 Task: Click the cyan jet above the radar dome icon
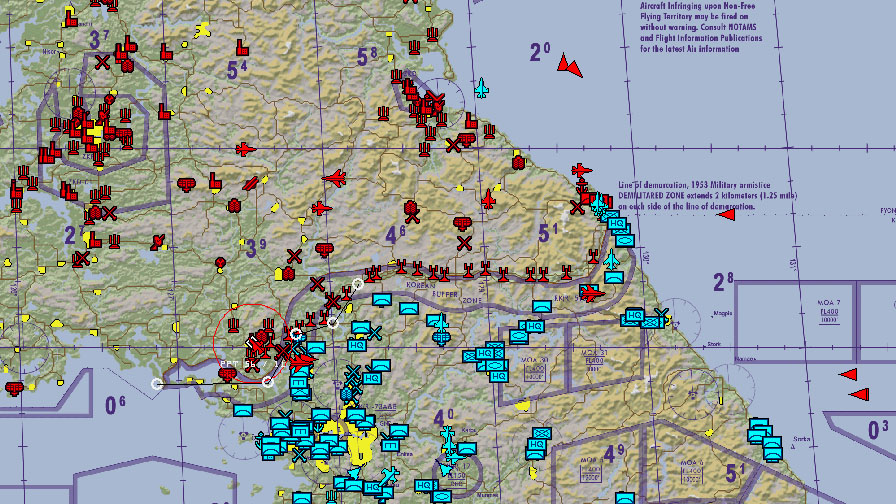[441, 324]
